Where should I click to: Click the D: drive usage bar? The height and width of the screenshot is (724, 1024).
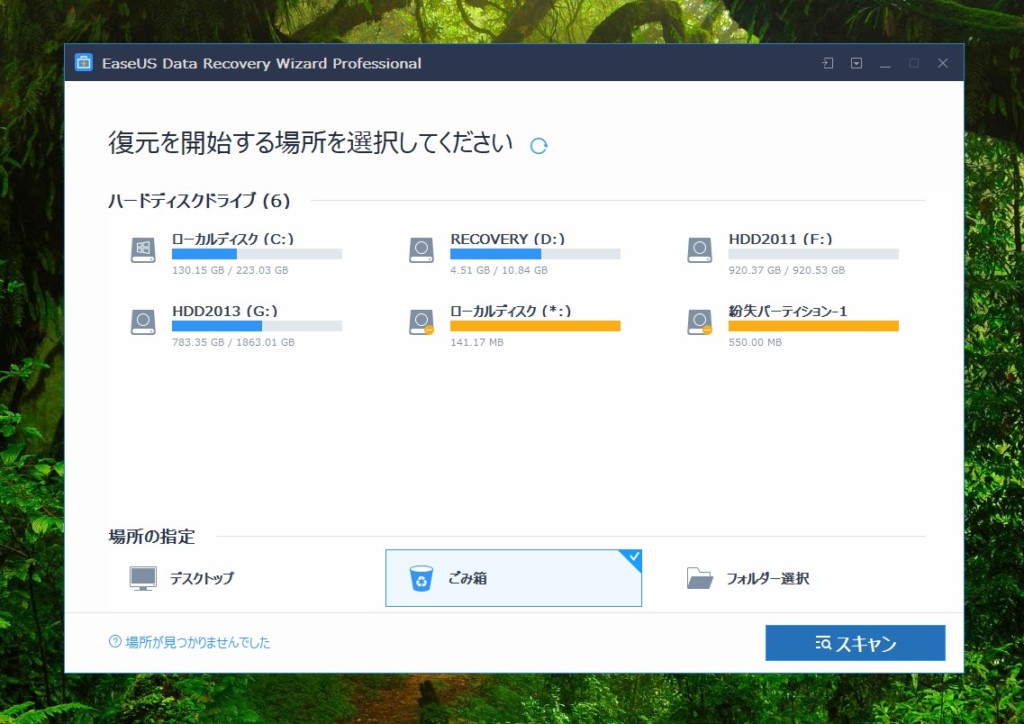(x=535, y=254)
